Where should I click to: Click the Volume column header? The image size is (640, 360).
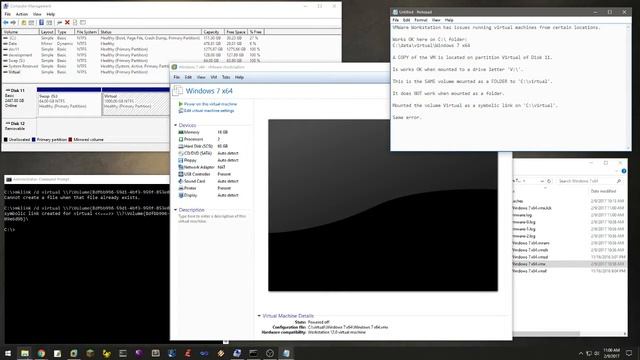pos(20,31)
